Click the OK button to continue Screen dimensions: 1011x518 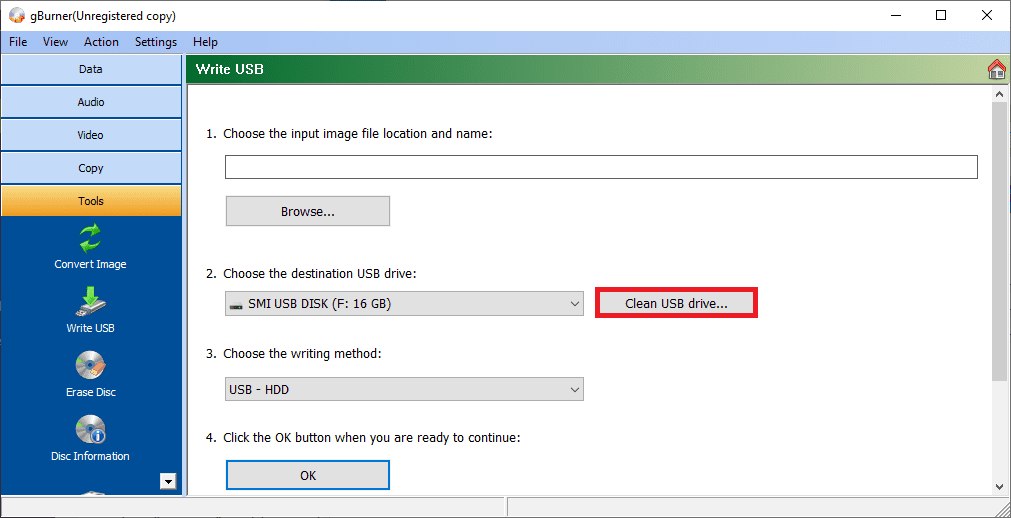[308, 475]
